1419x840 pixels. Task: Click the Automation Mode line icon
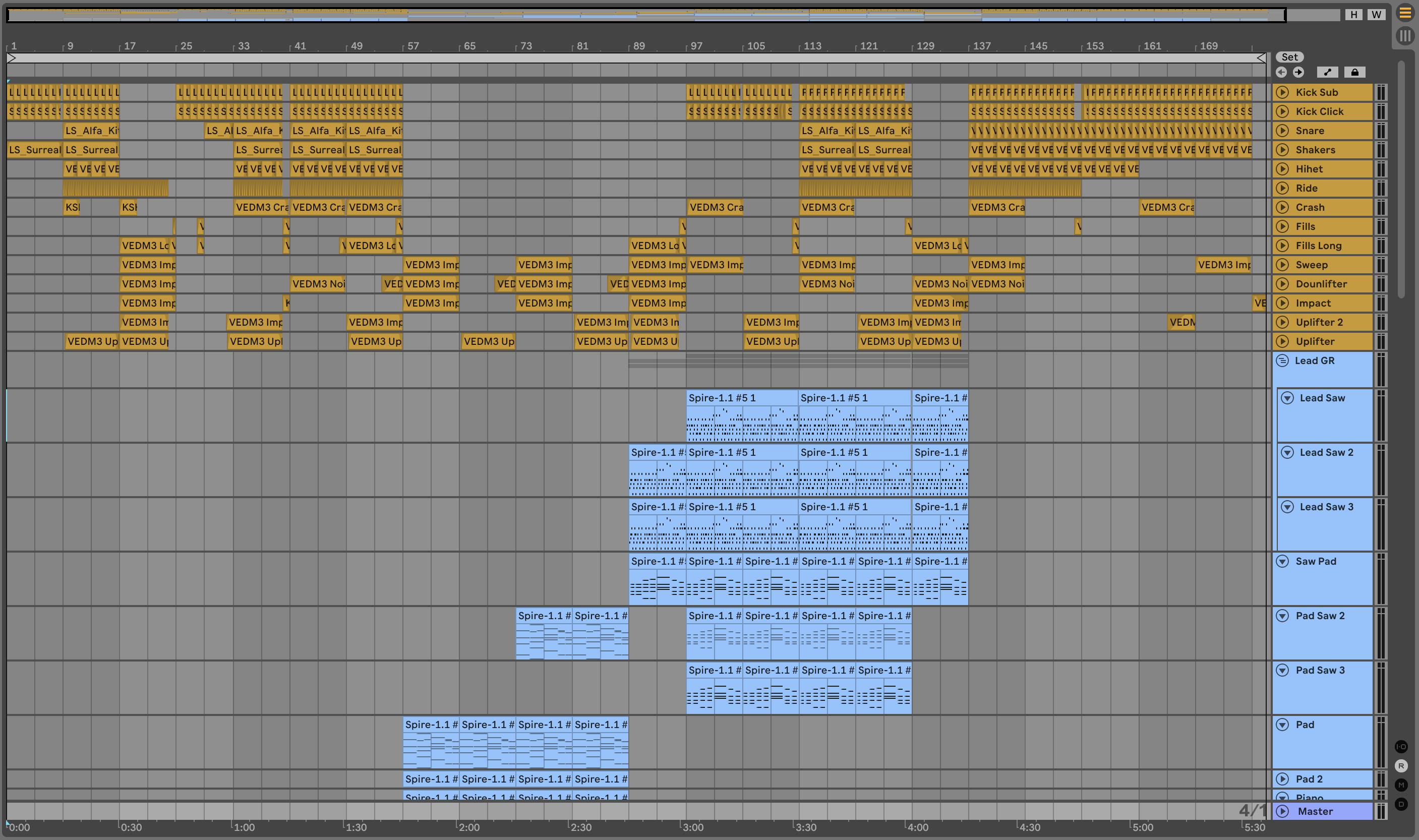coord(1327,73)
